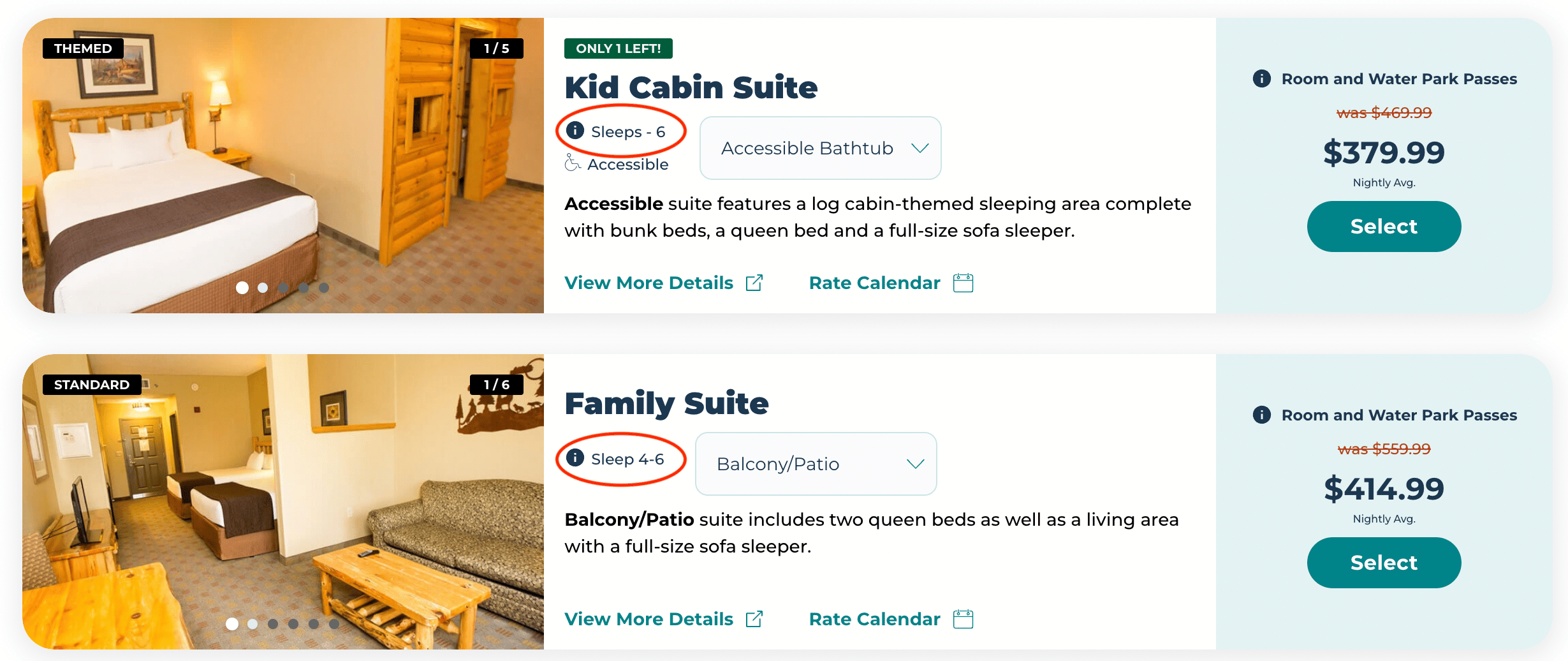
Task: Open Kid Cabin Suite details external-link icon
Action: tap(754, 283)
